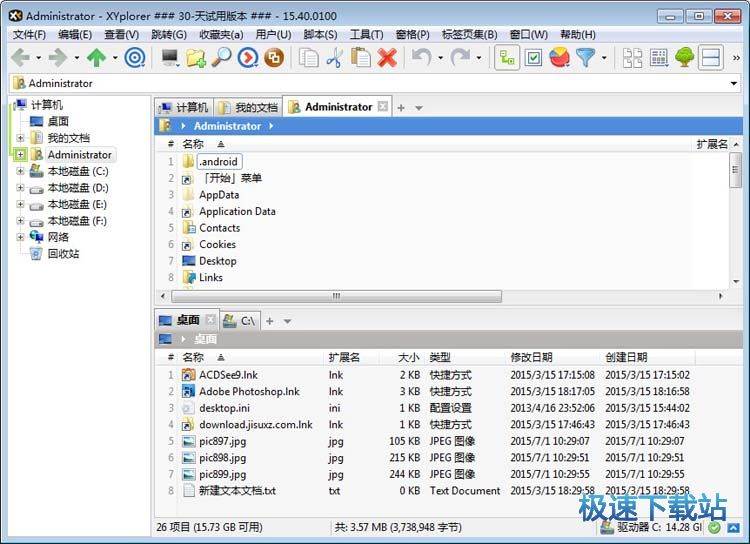The height and width of the screenshot is (544, 750).
Task: Open the 工具(T) menu
Action: point(366,35)
